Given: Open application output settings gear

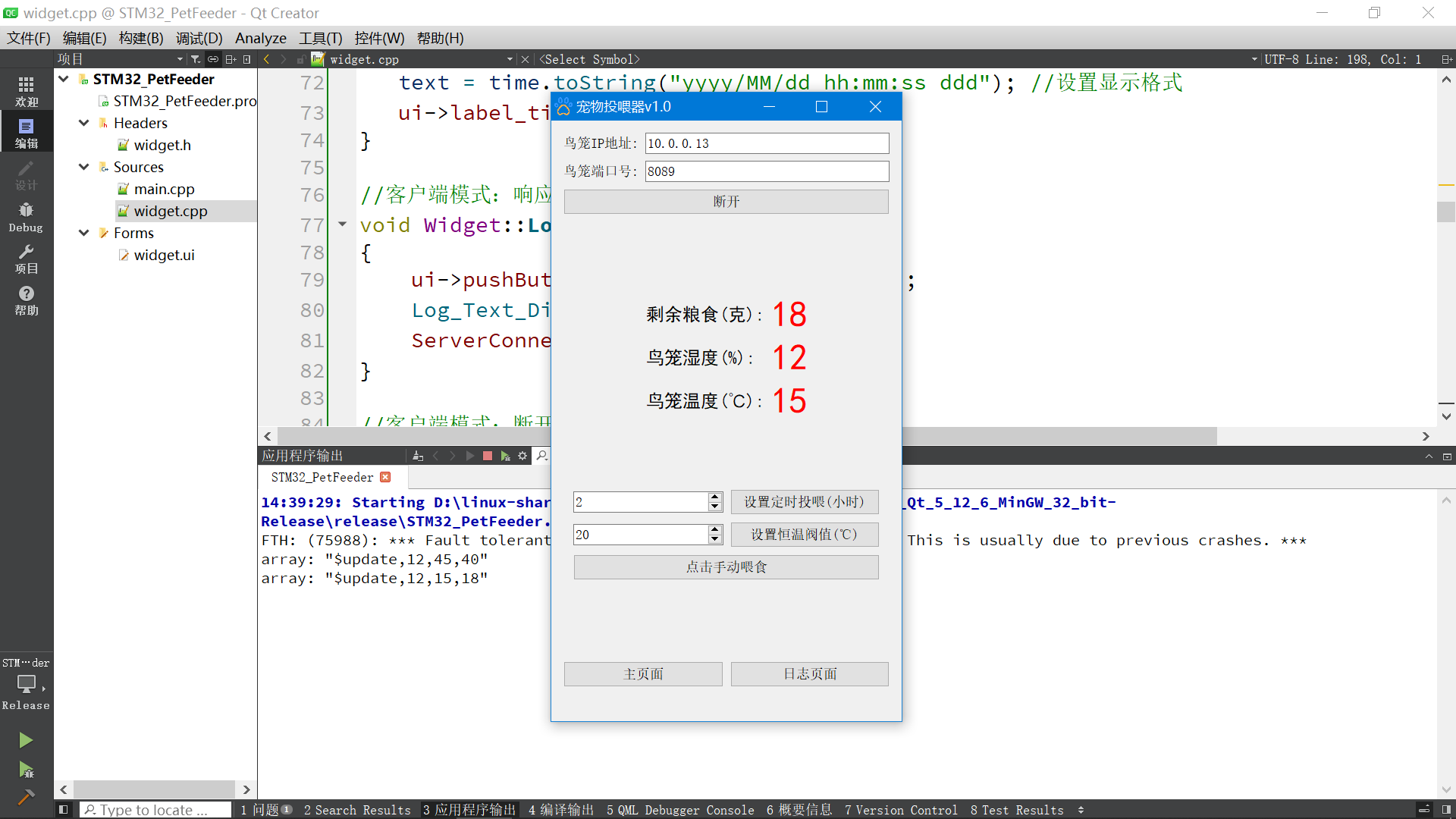Looking at the screenshot, I should (522, 456).
